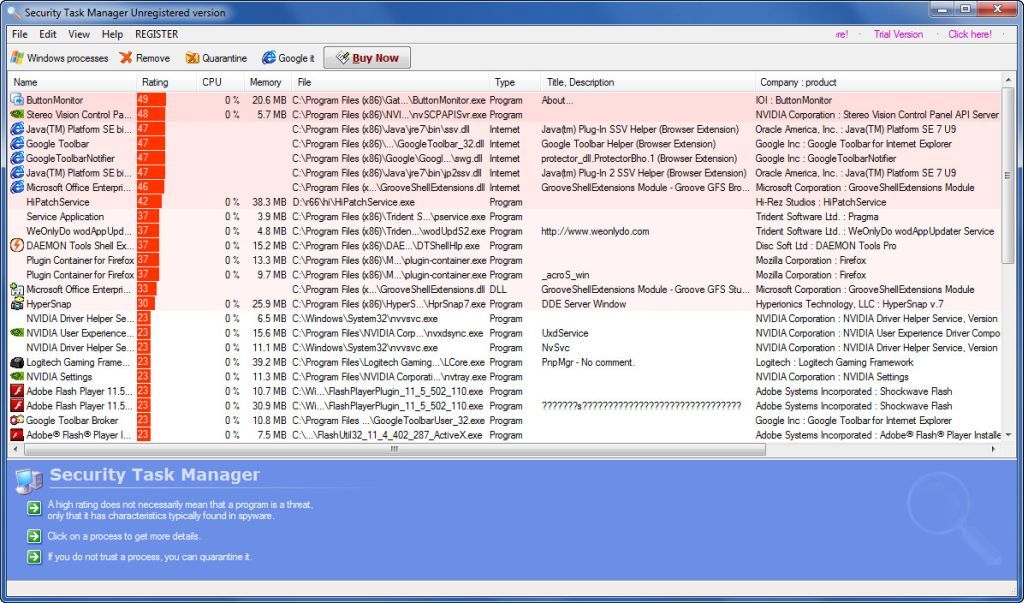Click the rating bar showing 30
This screenshot has height=603, width=1024.
point(146,304)
